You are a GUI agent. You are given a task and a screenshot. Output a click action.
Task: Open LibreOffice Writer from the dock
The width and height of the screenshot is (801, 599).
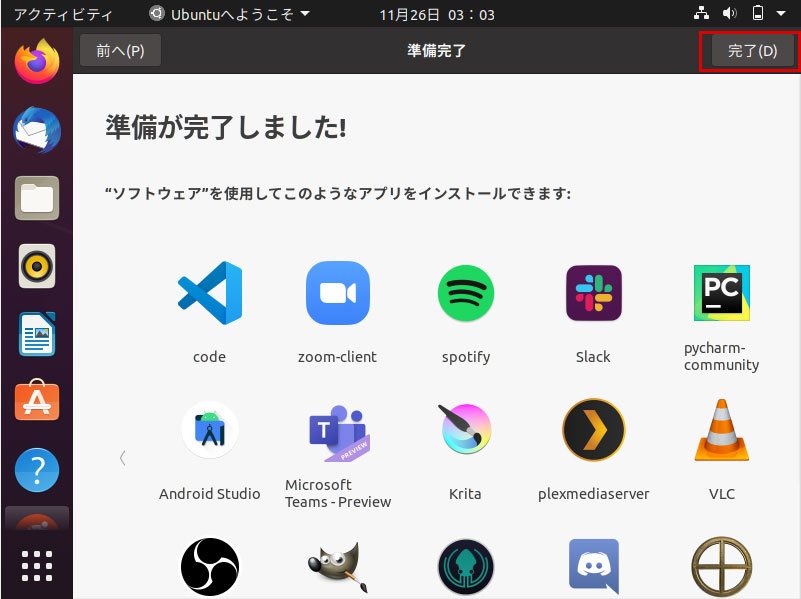[x=37, y=334]
